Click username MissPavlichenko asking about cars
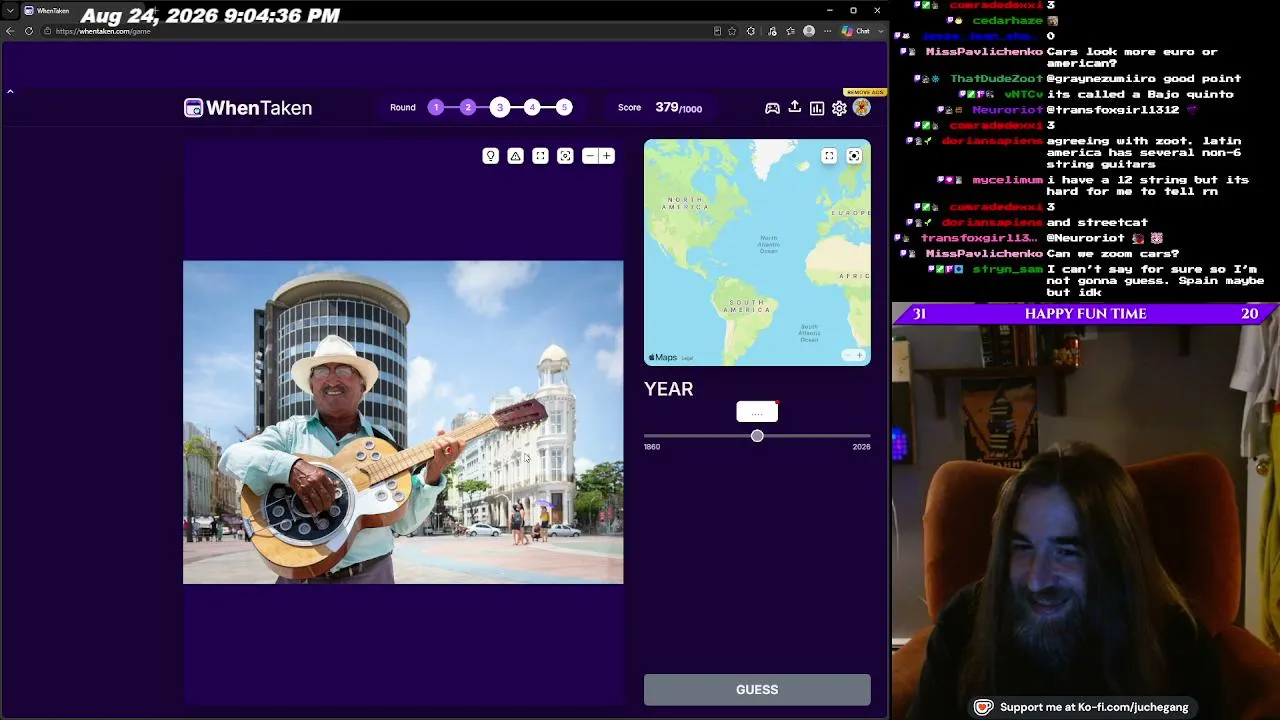 (984, 51)
